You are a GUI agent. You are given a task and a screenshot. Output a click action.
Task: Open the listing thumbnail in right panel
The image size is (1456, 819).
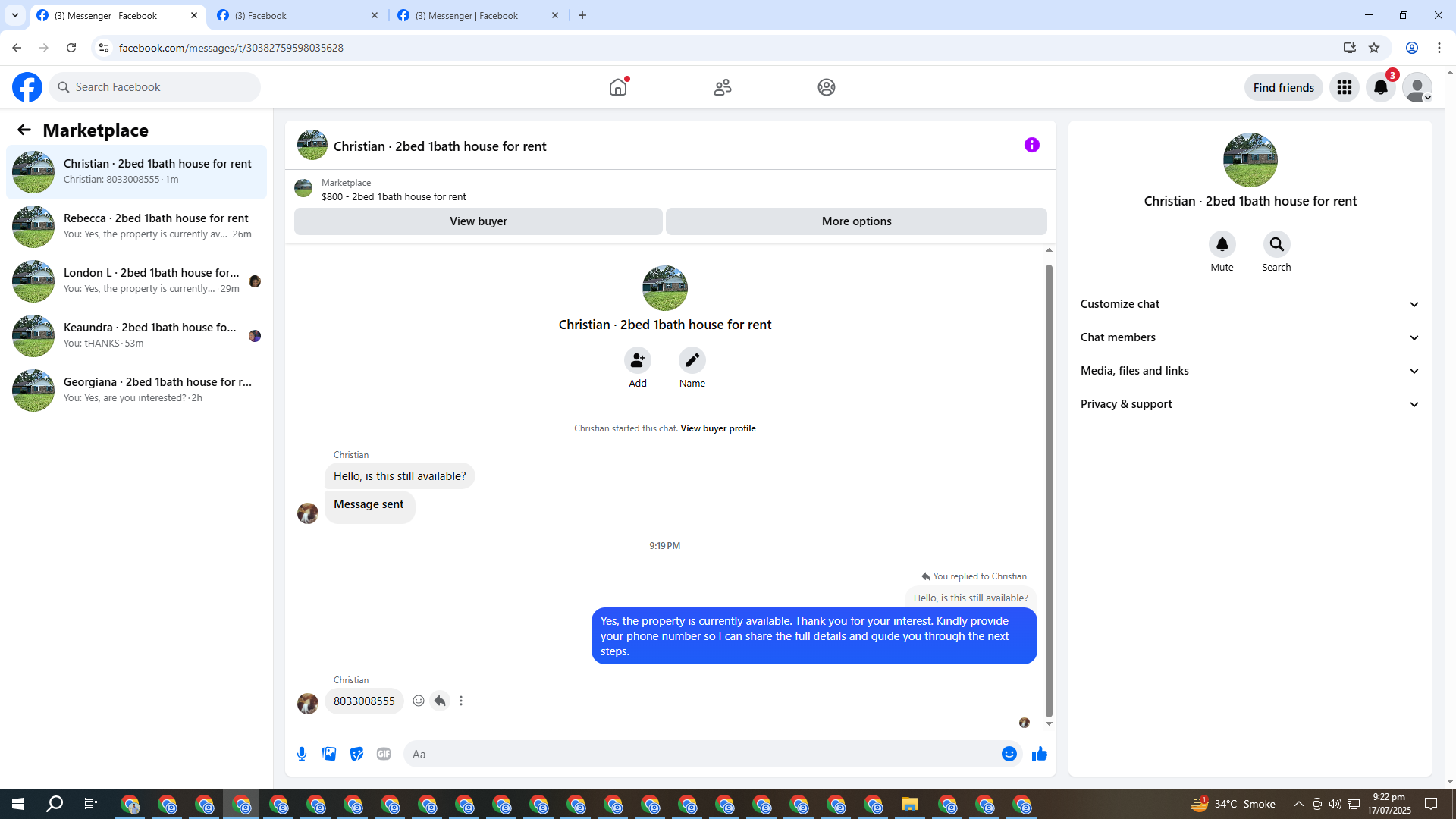coord(1250,160)
